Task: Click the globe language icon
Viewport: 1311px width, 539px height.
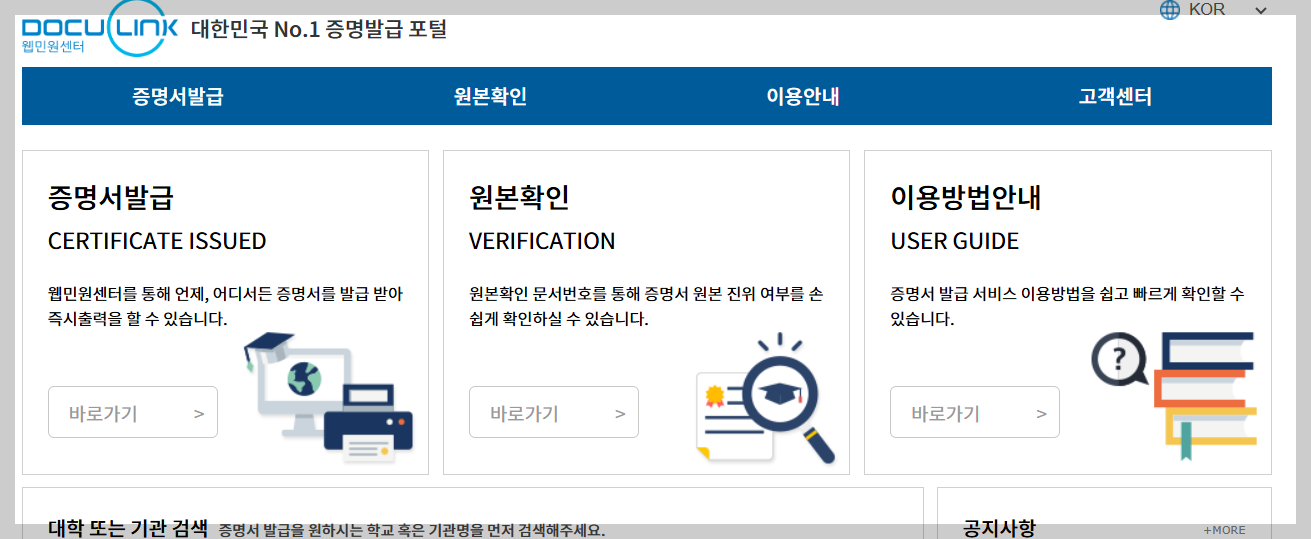Action: (x=1169, y=10)
